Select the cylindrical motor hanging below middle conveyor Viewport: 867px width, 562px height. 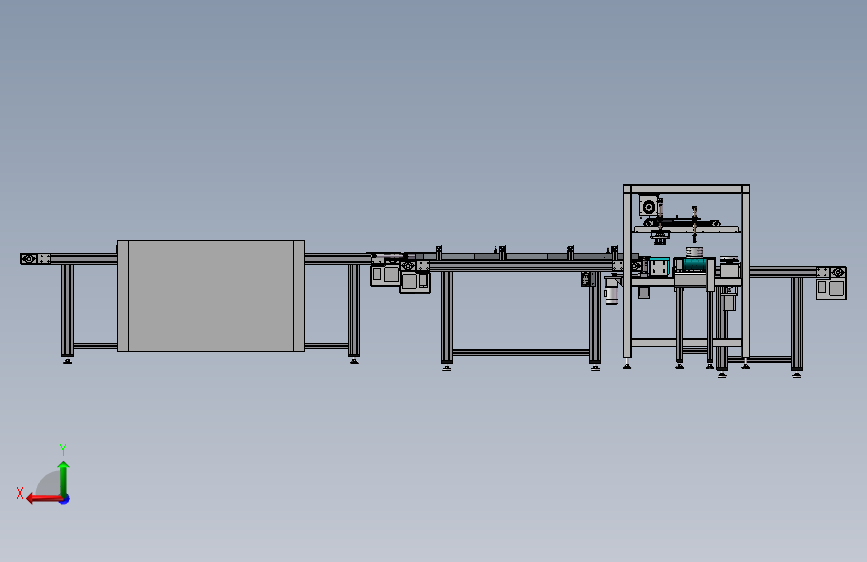(611, 291)
